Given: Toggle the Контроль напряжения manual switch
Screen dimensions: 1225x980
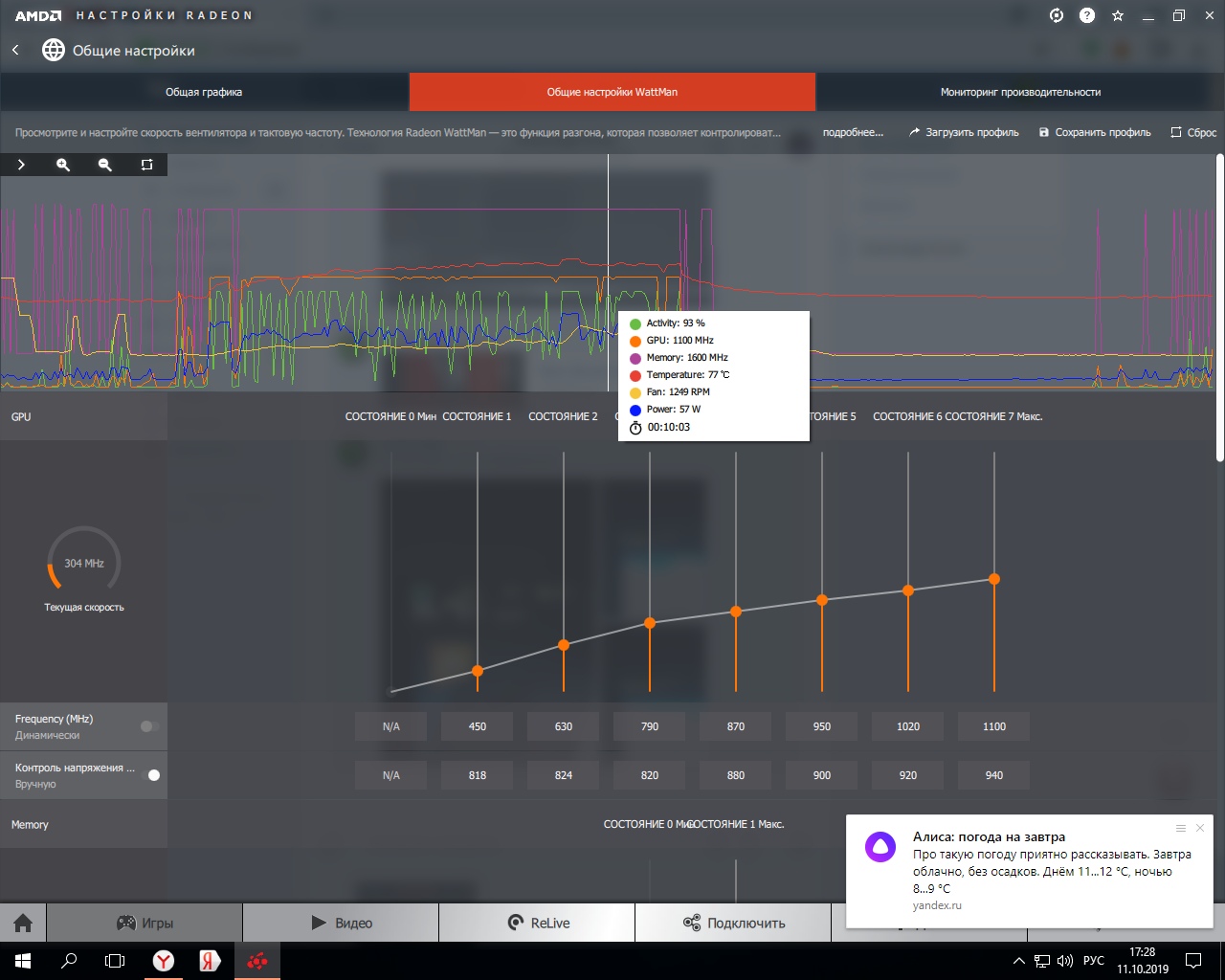Looking at the screenshot, I should point(149,775).
